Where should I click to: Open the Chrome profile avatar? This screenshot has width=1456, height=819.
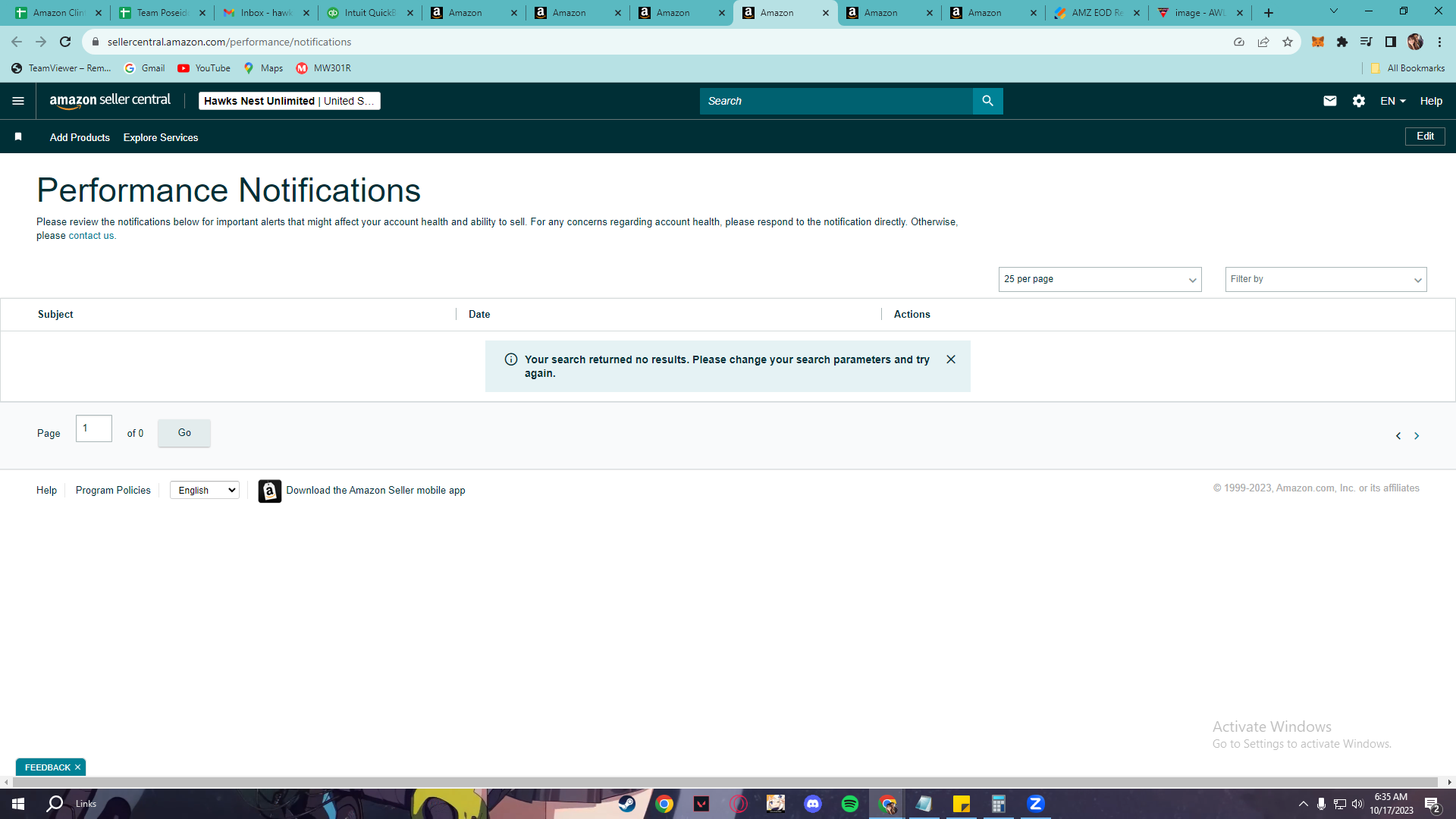(x=1414, y=42)
